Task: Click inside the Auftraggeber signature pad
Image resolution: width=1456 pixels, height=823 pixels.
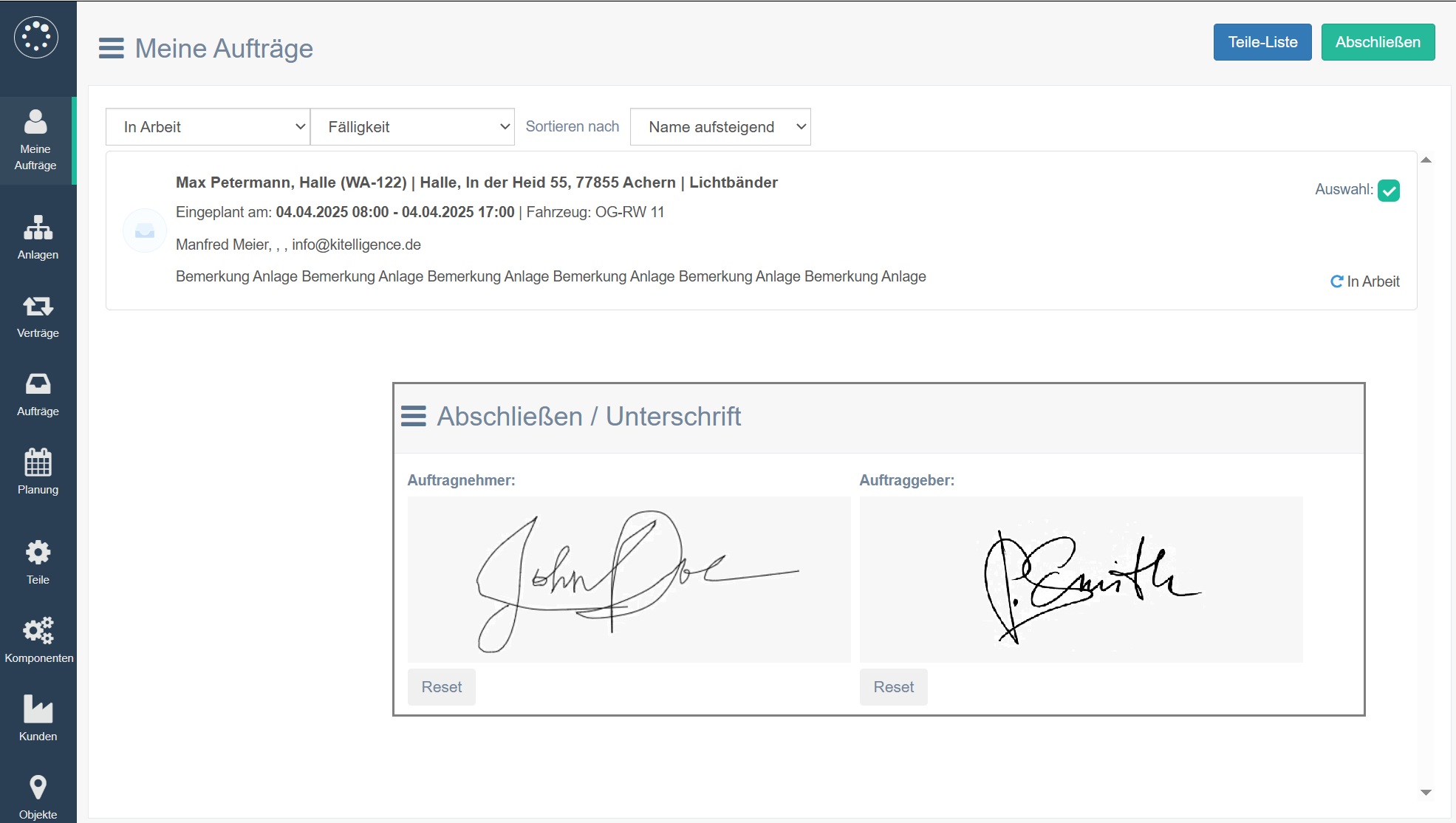Action: [1081, 579]
